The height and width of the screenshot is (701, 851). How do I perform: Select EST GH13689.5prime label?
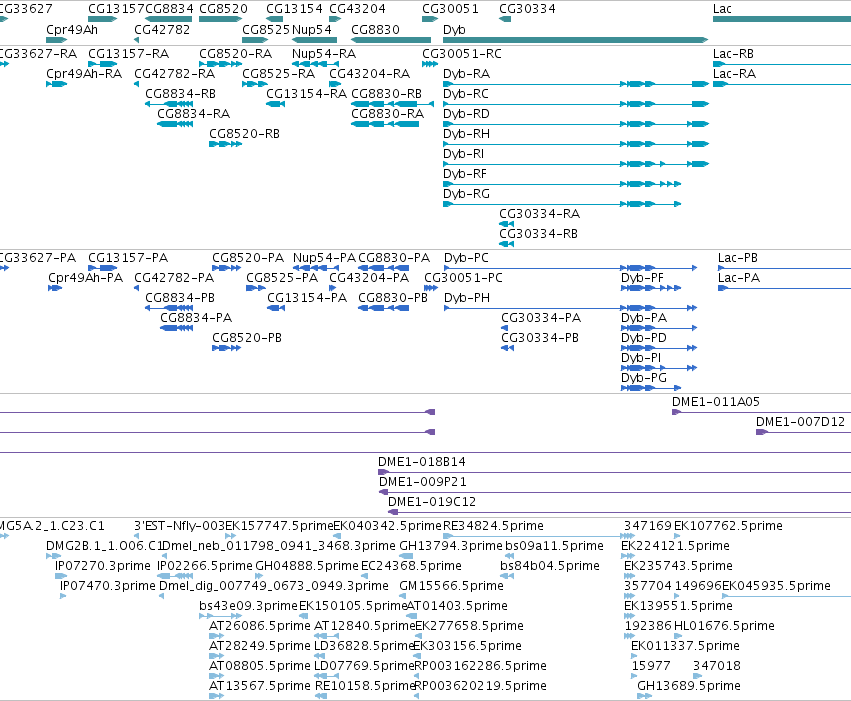coord(689,686)
